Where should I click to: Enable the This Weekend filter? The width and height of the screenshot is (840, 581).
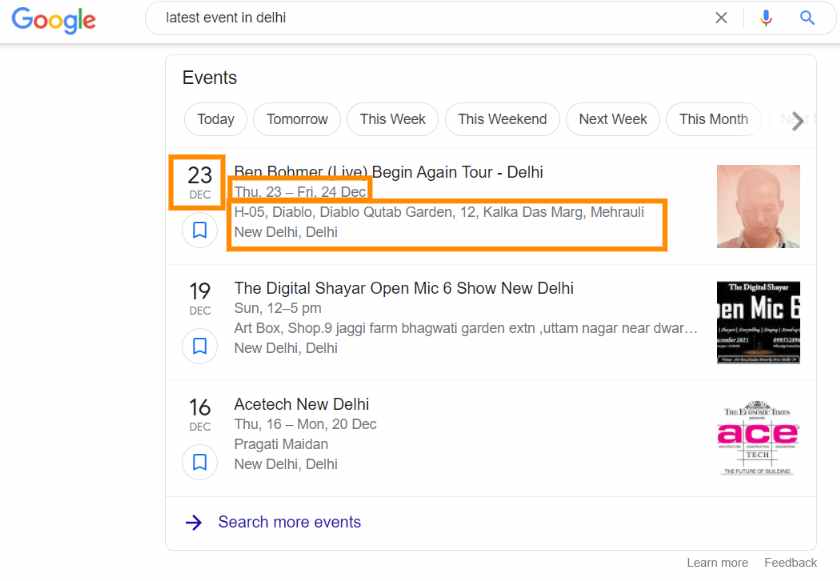(502, 119)
